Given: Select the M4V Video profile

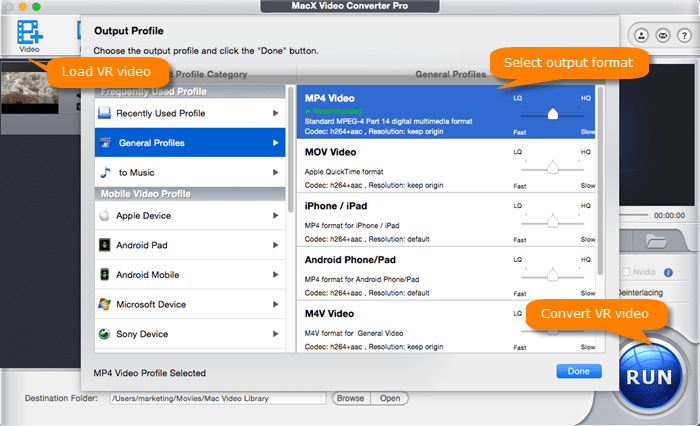Looking at the screenshot, I should click(x=446, y=327).
